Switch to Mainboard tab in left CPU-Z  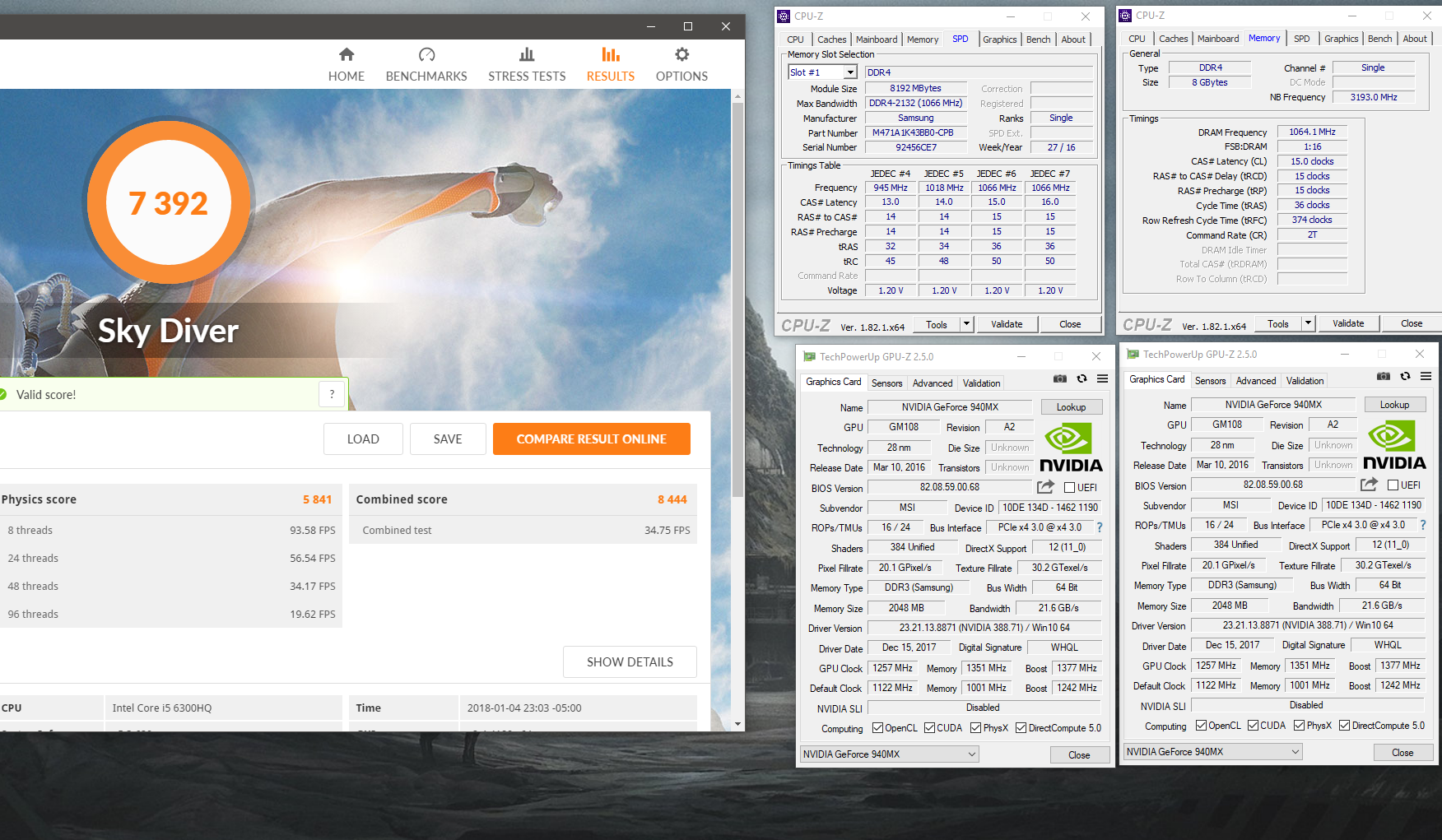tap(877, 39)
